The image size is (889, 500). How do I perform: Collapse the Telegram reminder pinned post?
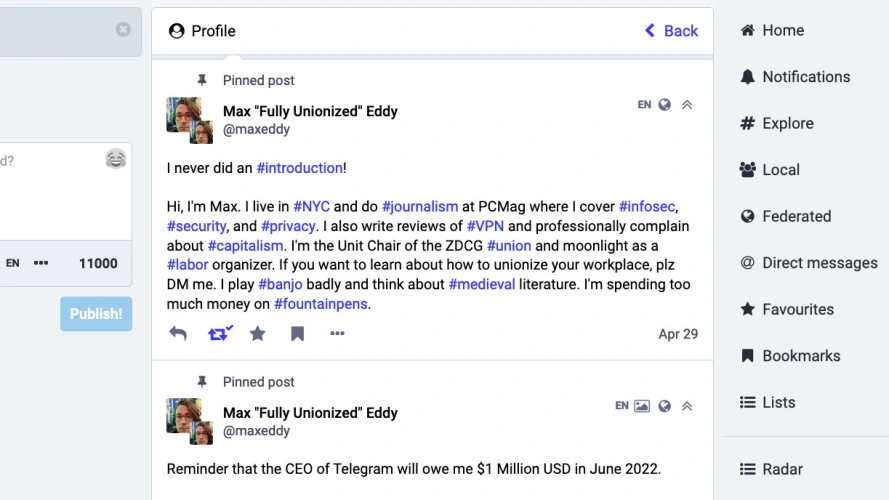tap(687, 406)
